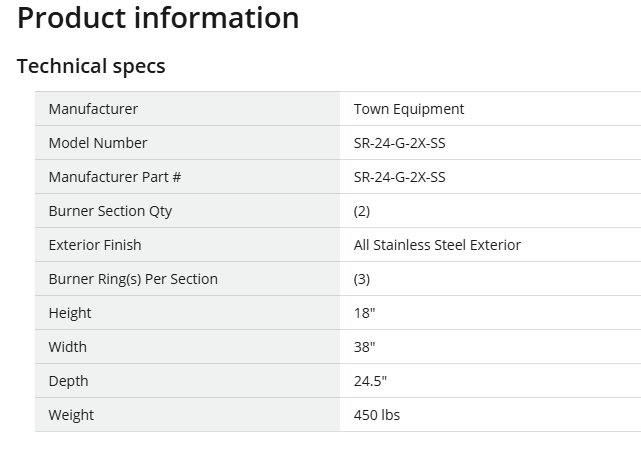
Task: Click the Manufacturer Part # label
Action: [115, 177]
